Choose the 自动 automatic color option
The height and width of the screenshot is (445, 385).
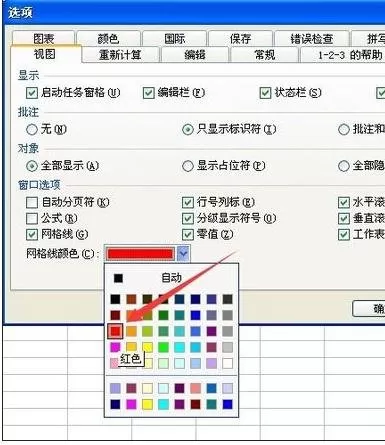[x=171, y=278]
